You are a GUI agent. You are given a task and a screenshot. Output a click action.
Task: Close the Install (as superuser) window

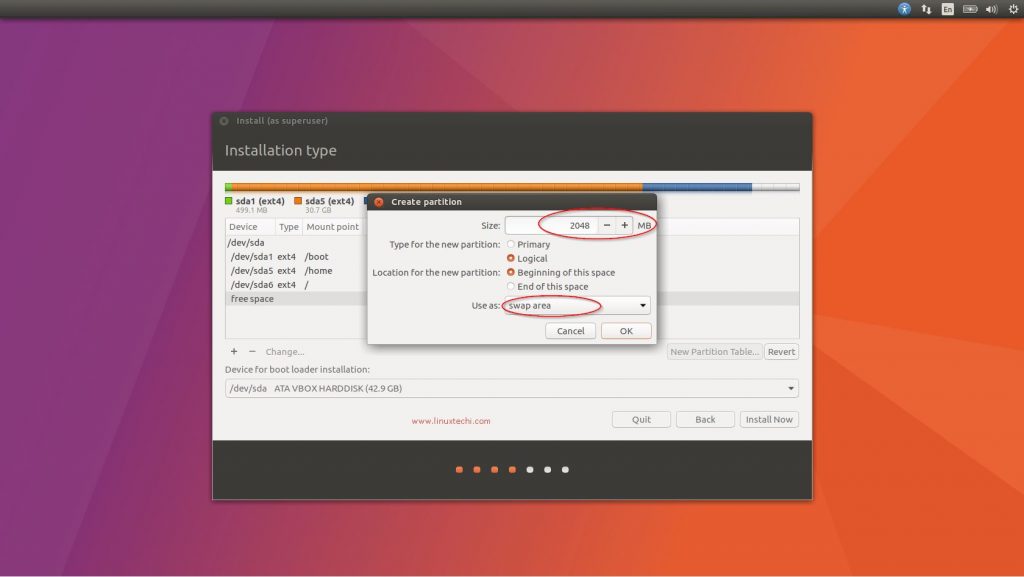tap(224, 121)
